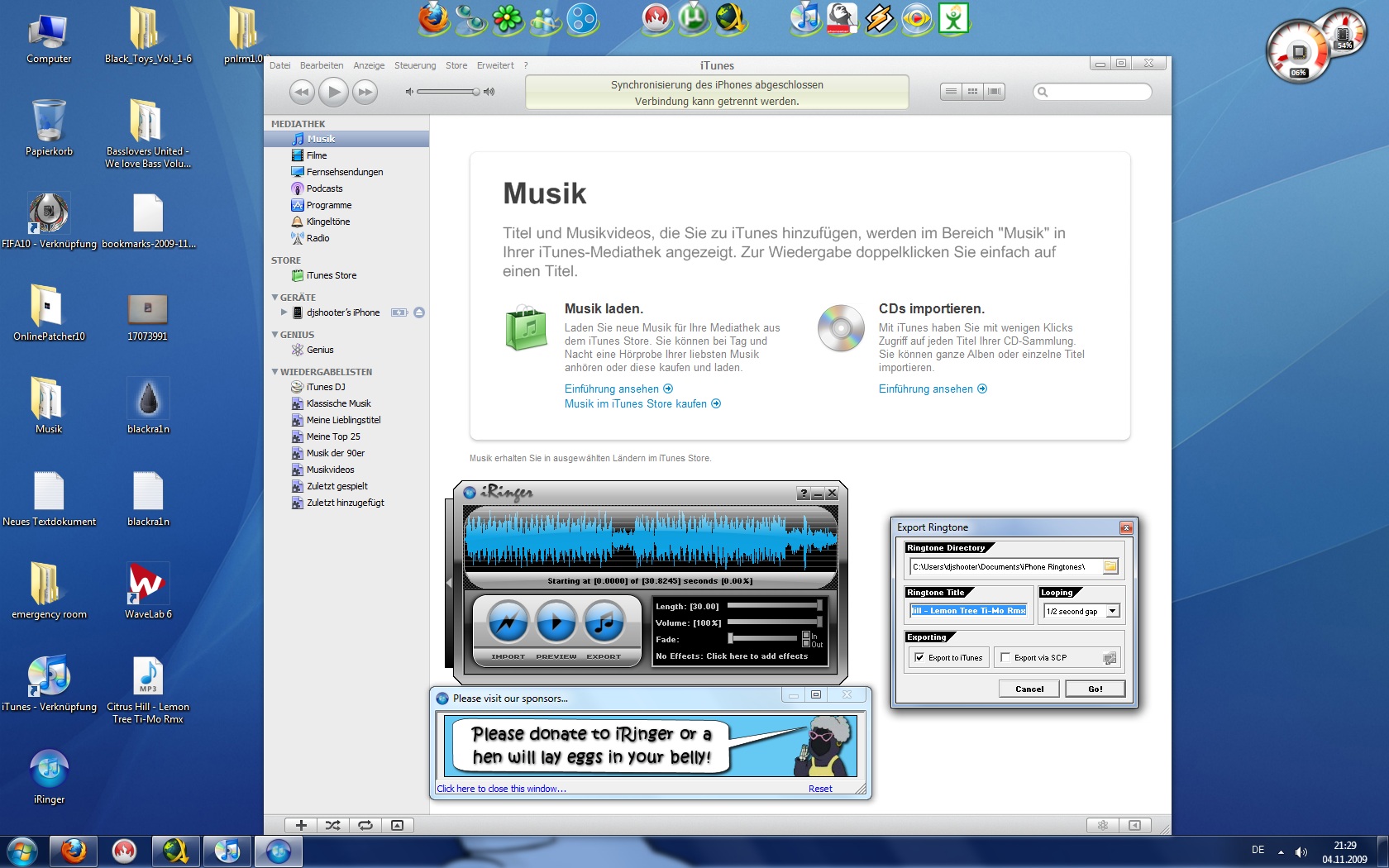
Task: Open the Looping gap dropdown
Action: 1112,611
